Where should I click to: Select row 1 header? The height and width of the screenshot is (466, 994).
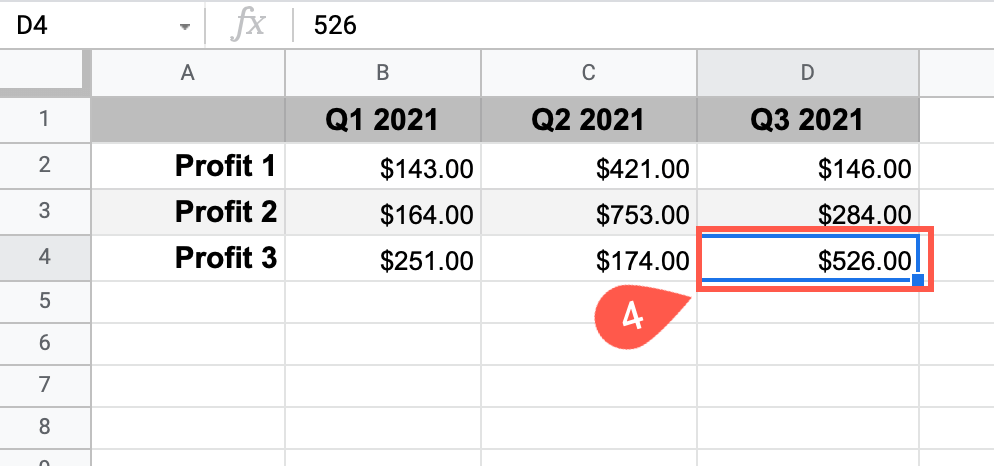pos(45,120)
